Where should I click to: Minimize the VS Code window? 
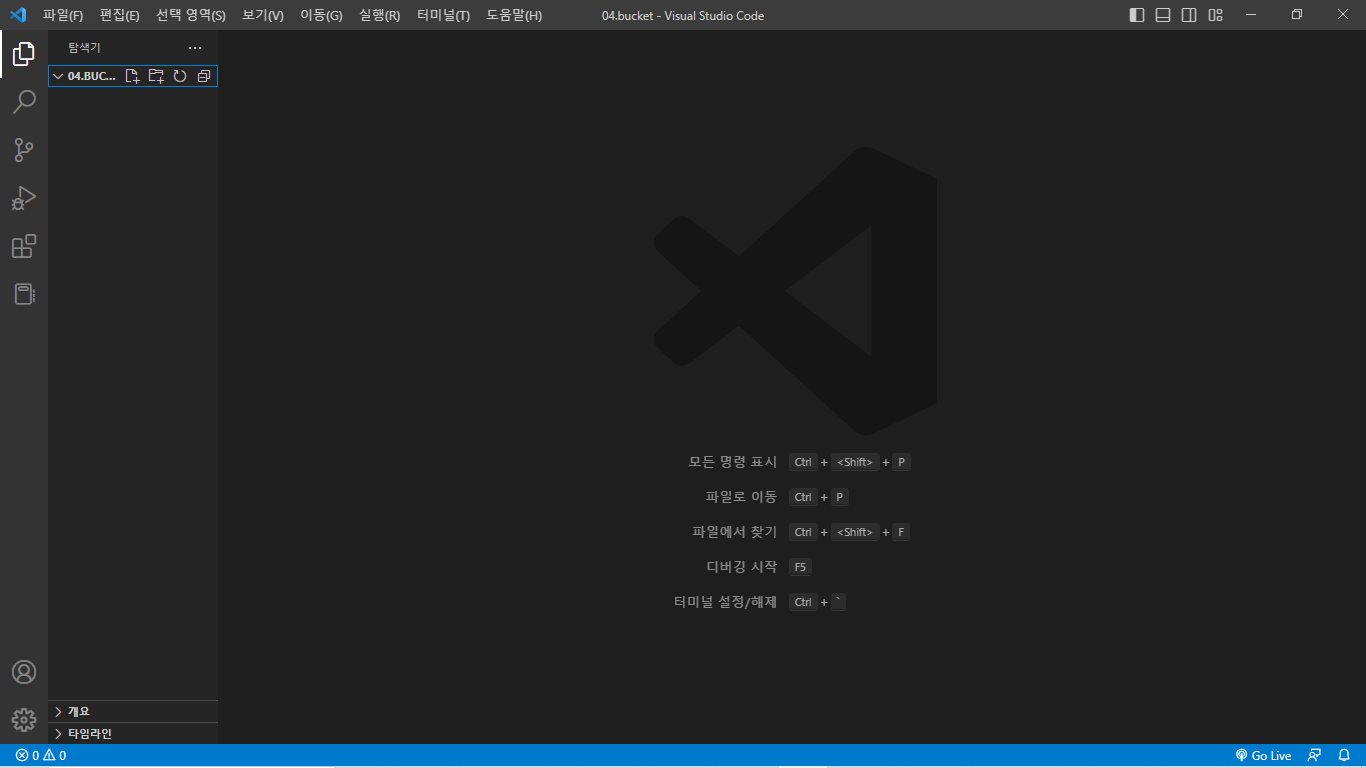click(x=1251, y=15)
